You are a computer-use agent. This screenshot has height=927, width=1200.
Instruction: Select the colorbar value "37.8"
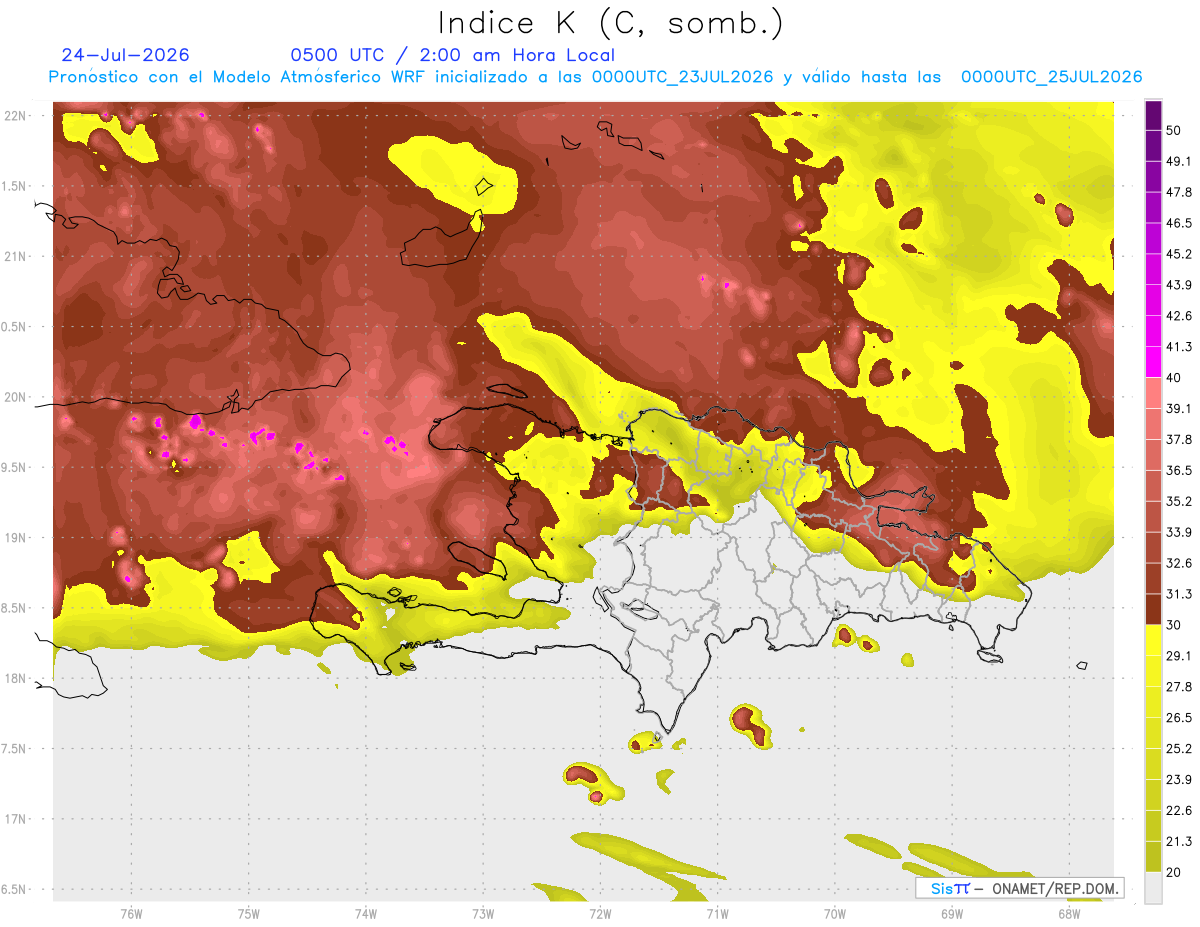click(1179, 439)
